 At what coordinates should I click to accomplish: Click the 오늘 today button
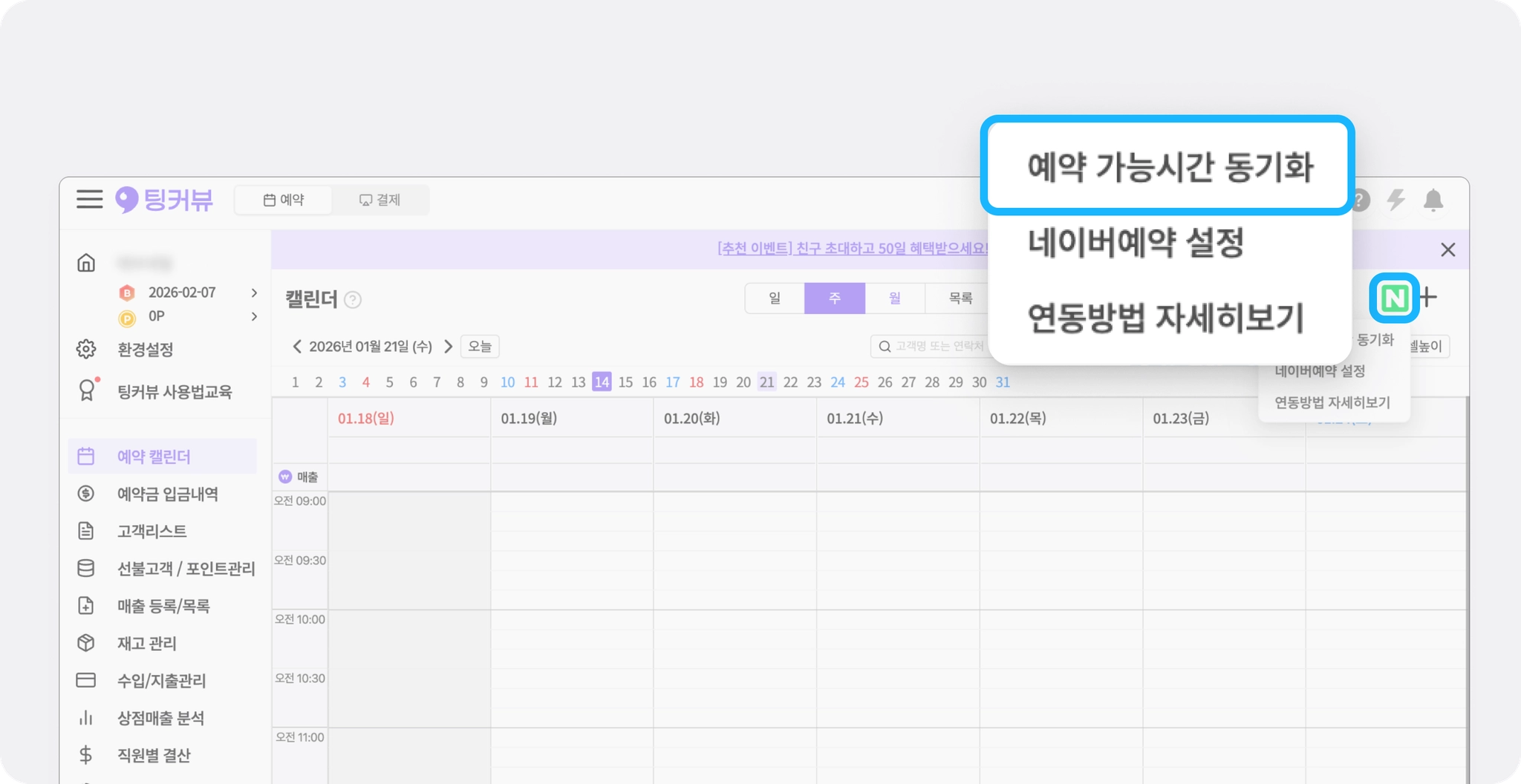click(x=480, y=346)
